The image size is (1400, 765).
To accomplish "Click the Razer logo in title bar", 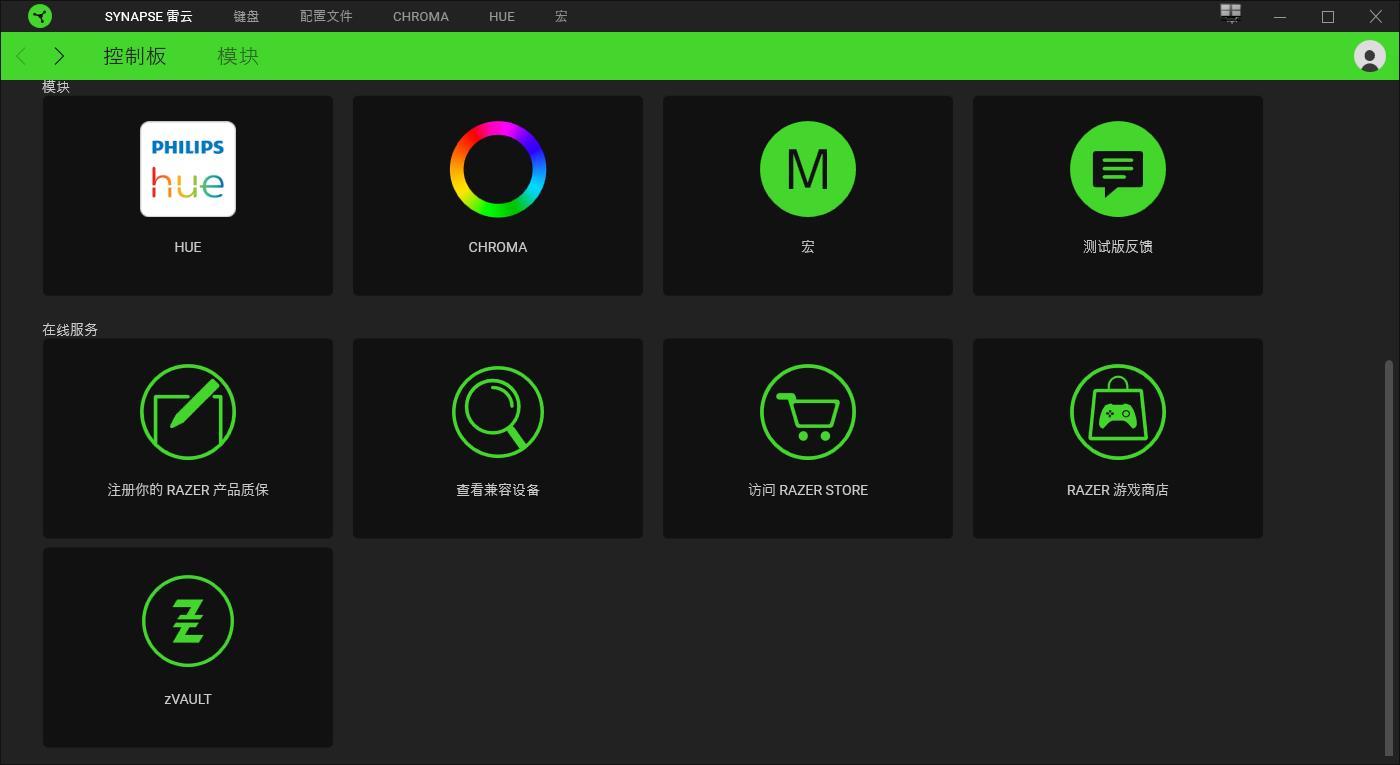I will (40, 16).
